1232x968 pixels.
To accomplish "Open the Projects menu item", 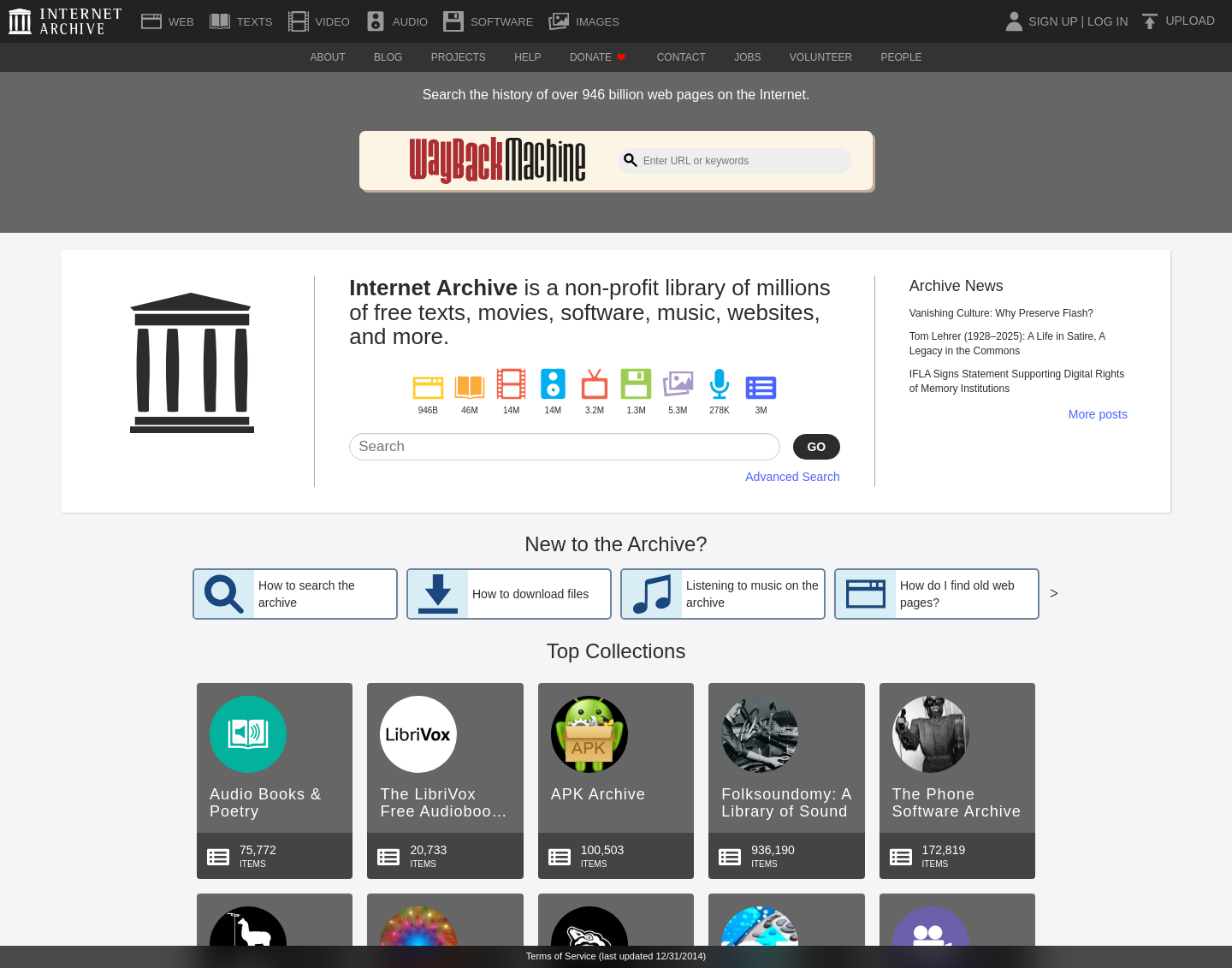I will (458, 57).
